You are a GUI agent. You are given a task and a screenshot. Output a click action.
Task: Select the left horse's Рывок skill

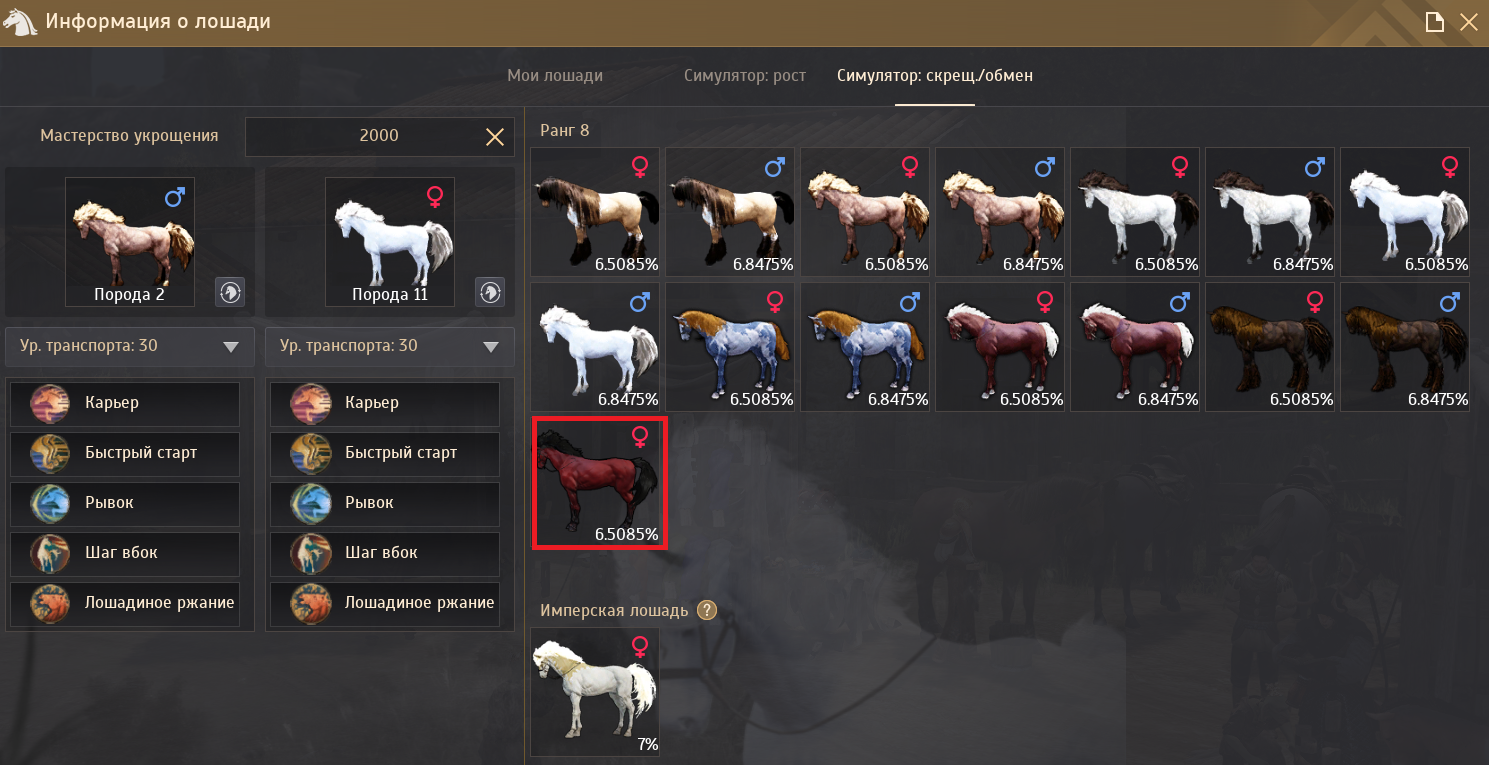[x=125, y=503]
